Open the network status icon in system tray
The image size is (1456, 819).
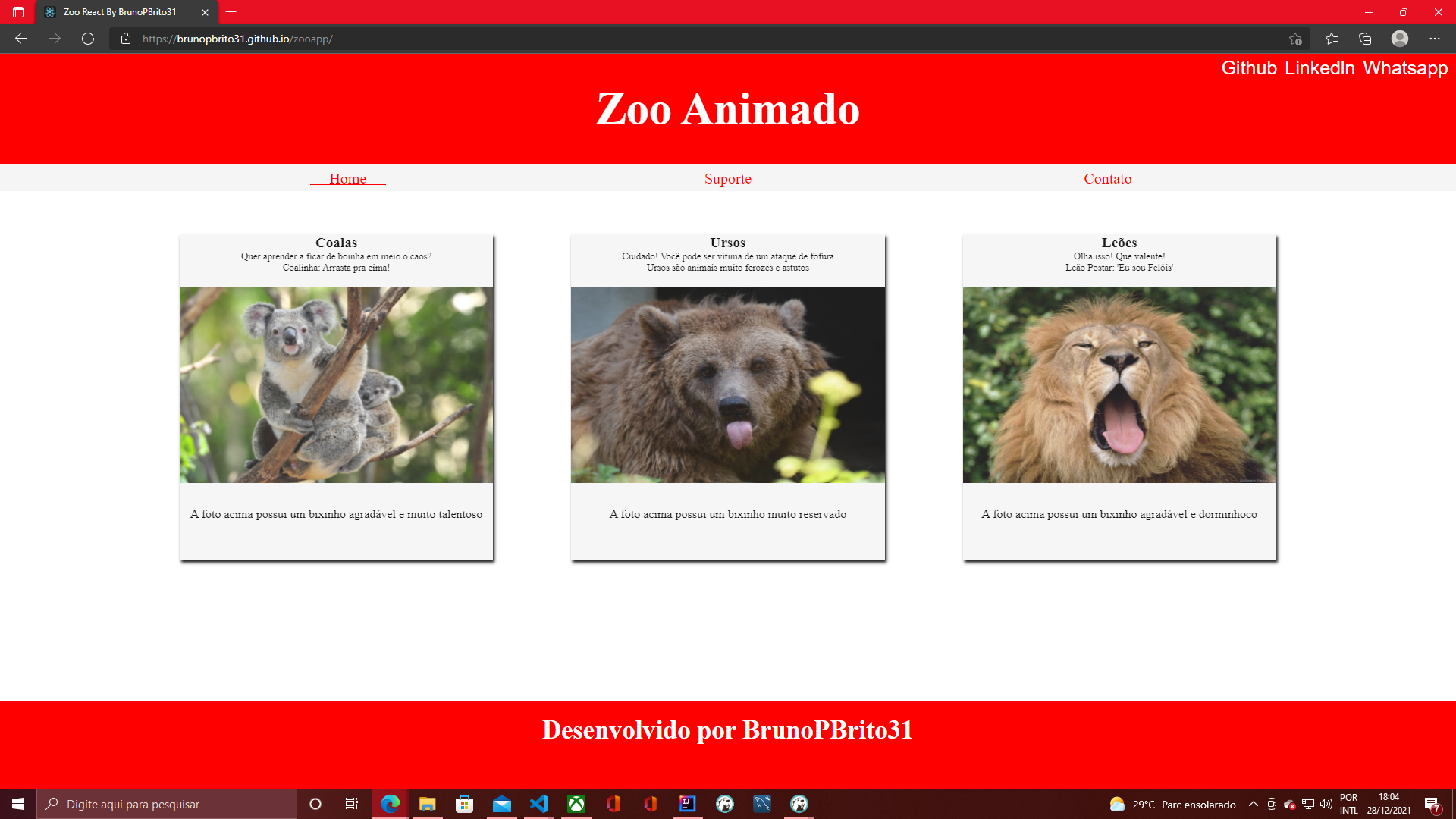click(1308, 804)
